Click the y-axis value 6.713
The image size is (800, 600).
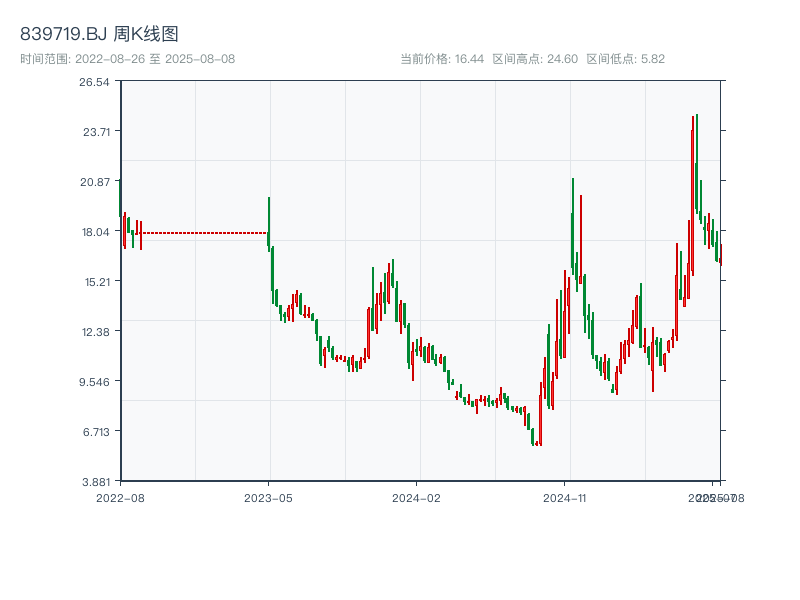pyautogui.click(x=96, y=432)
